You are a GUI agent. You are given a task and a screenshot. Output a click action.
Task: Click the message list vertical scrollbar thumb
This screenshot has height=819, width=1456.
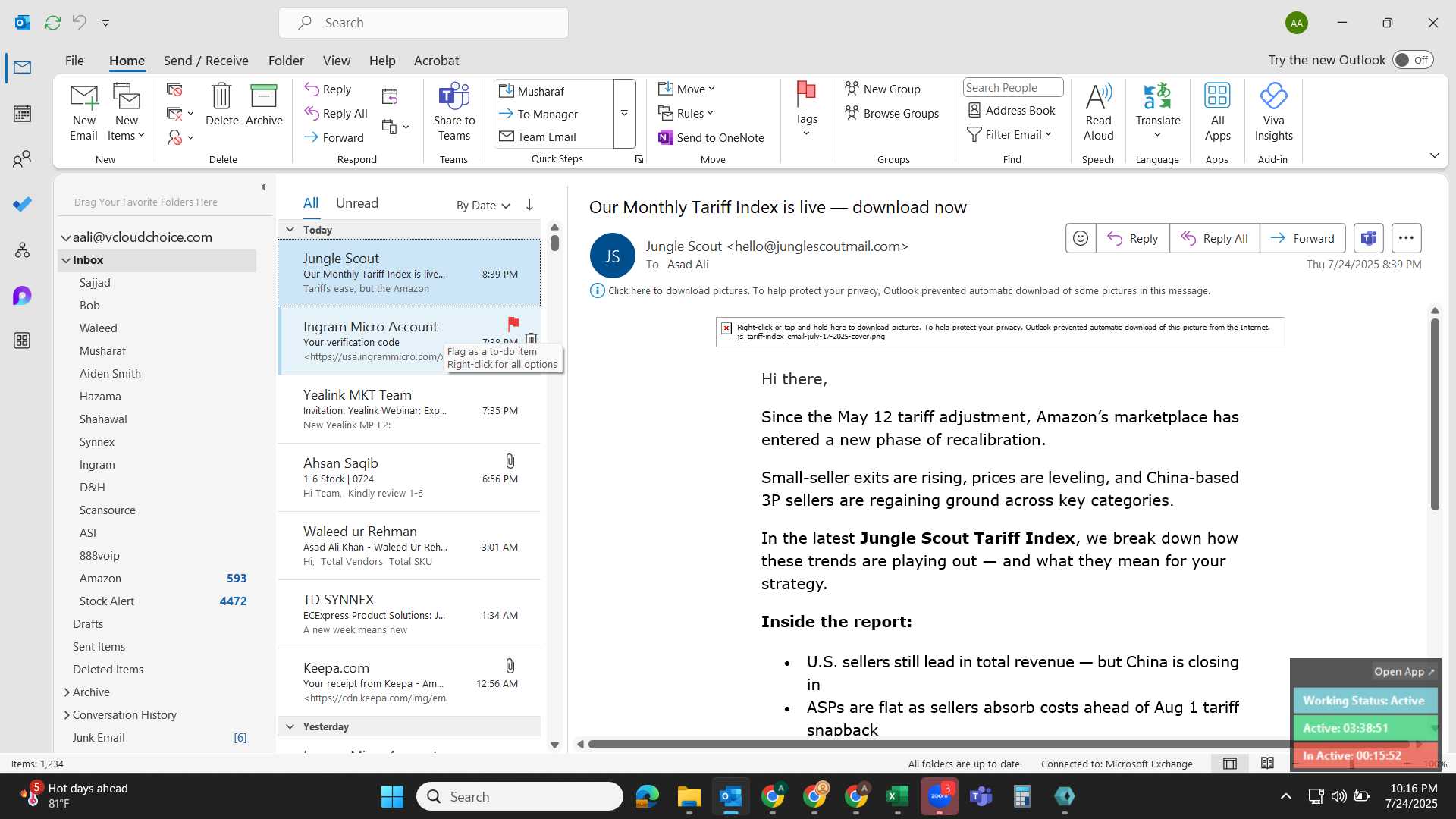[554, 243]
